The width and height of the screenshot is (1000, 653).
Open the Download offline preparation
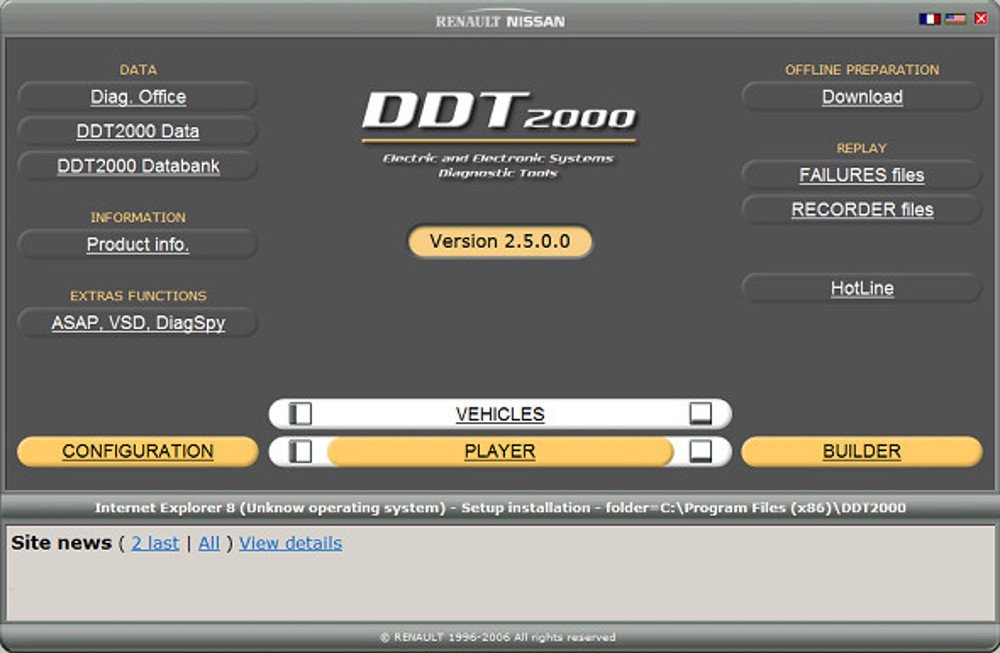coord(862,97)
